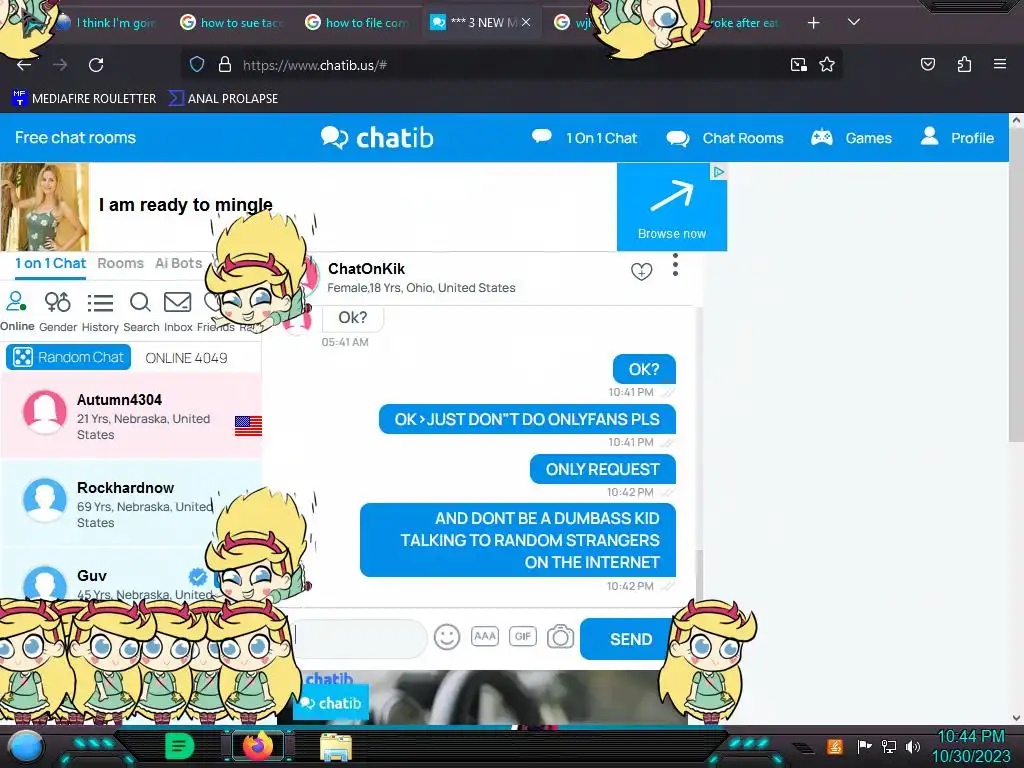
Task: Open the MEDIAFIRE ROULETTER bookmark
Action: click(84, 99)
